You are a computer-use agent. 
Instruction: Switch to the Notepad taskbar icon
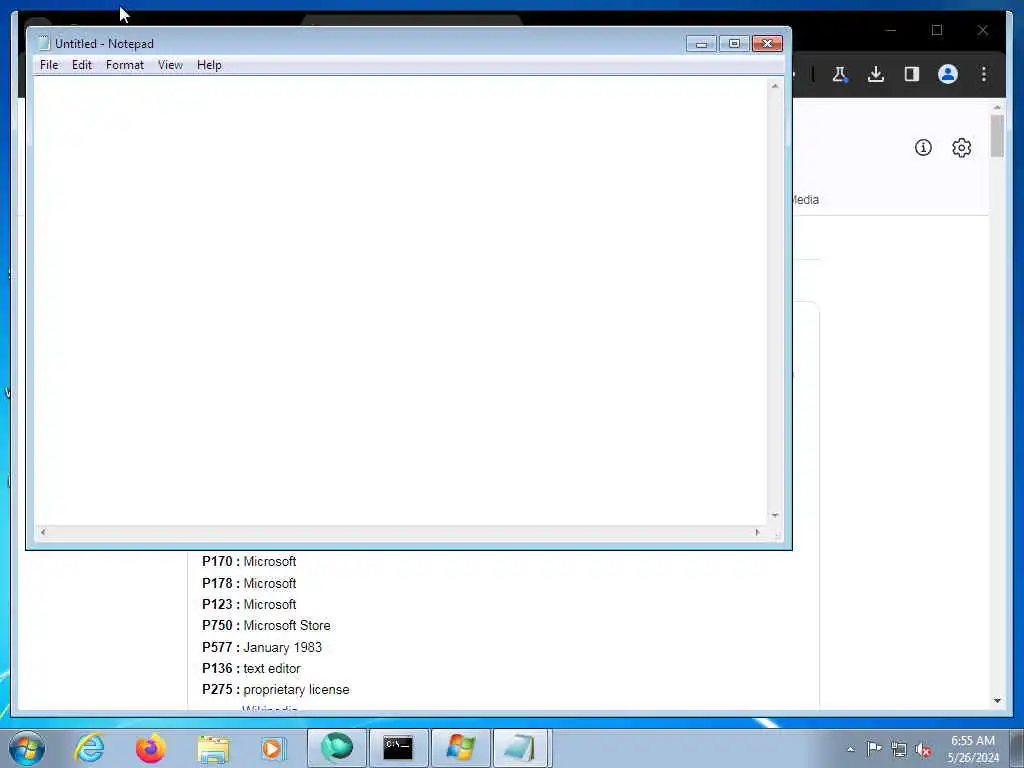(522, 748)
